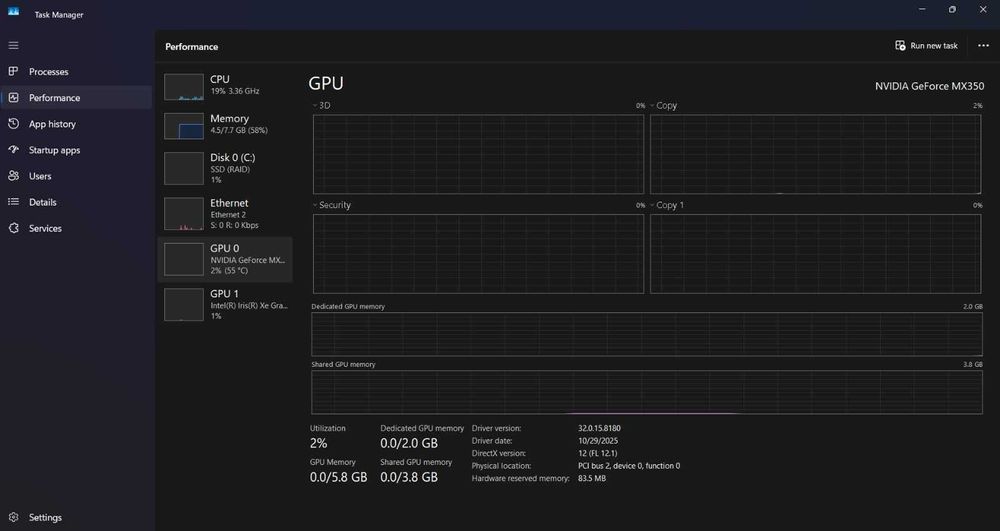Select the Ethernet mini graph thumbnail

(184, 214)
